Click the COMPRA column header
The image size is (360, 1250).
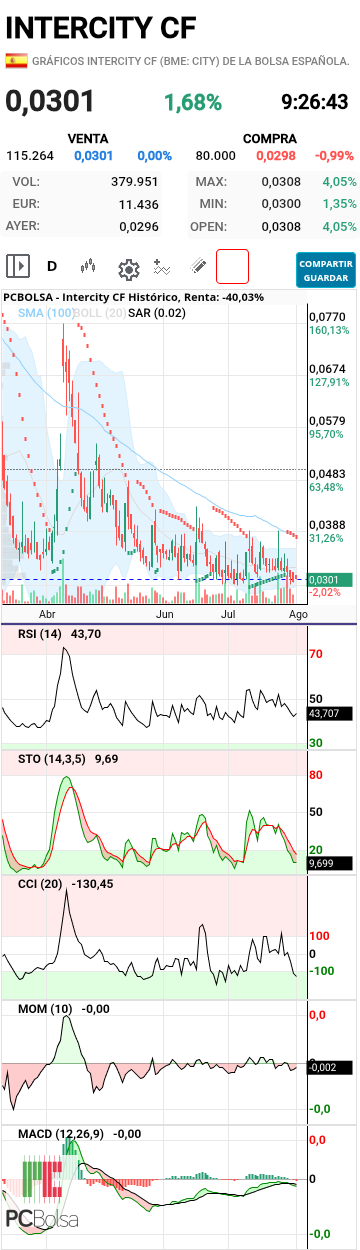[269, 139]
